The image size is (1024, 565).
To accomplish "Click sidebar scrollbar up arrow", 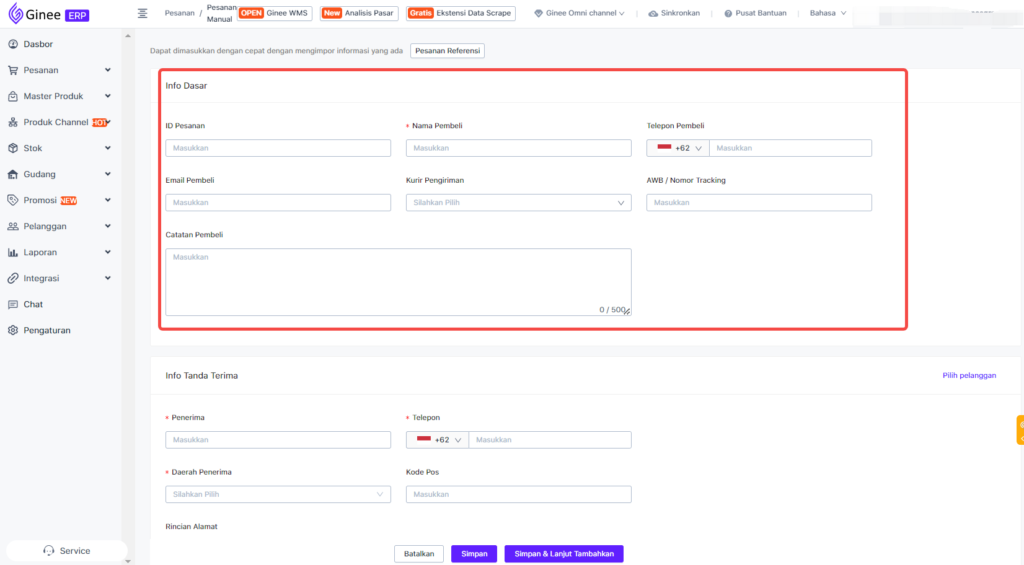I will tap(128, 36).
